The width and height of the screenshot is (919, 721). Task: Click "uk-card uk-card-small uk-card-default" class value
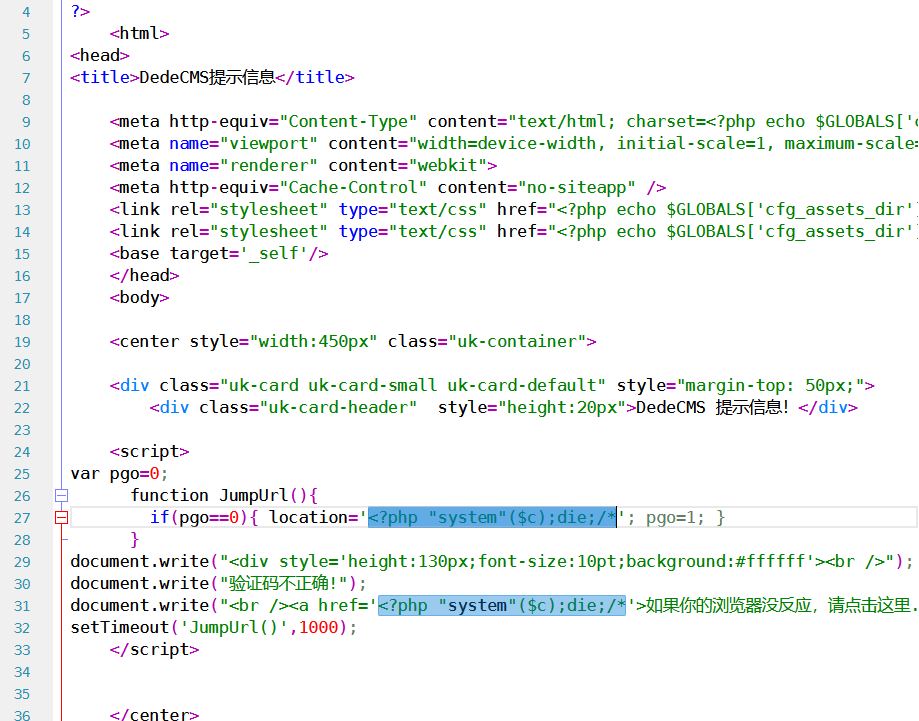(413, 385)
